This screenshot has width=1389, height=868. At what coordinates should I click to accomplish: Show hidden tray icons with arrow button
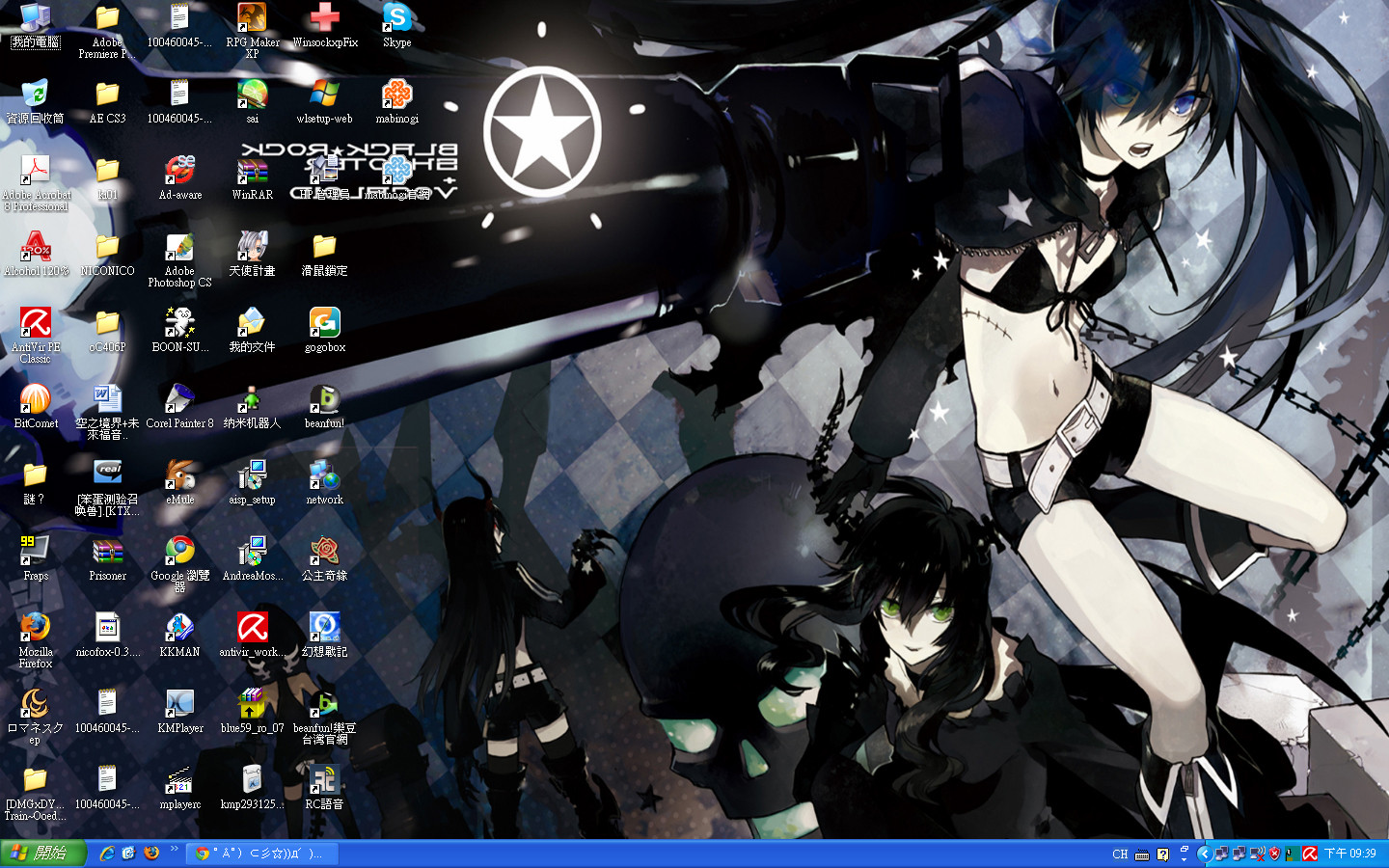click(x=1204, y=854)
